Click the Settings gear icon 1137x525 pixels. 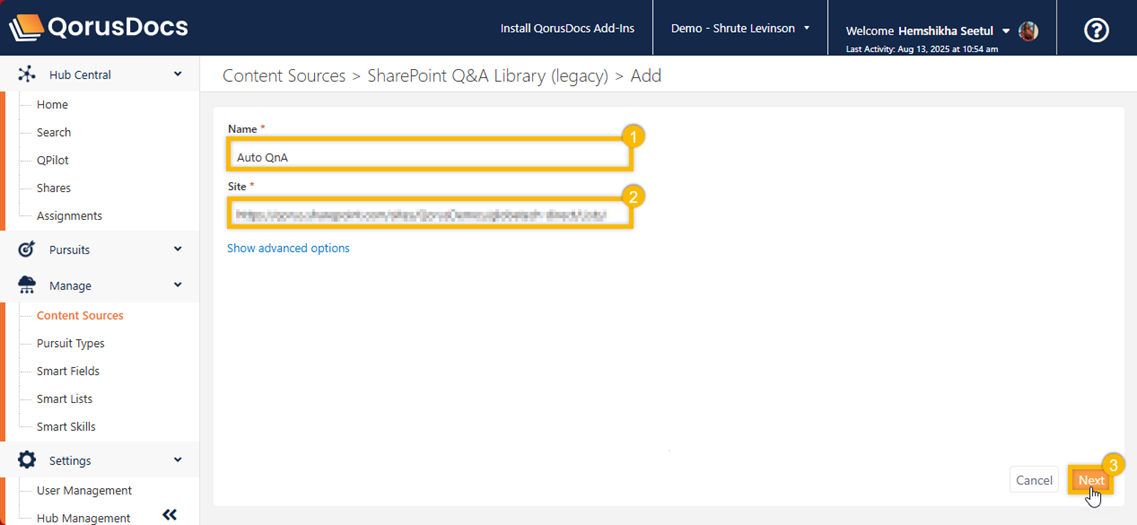tap(27, 460)
